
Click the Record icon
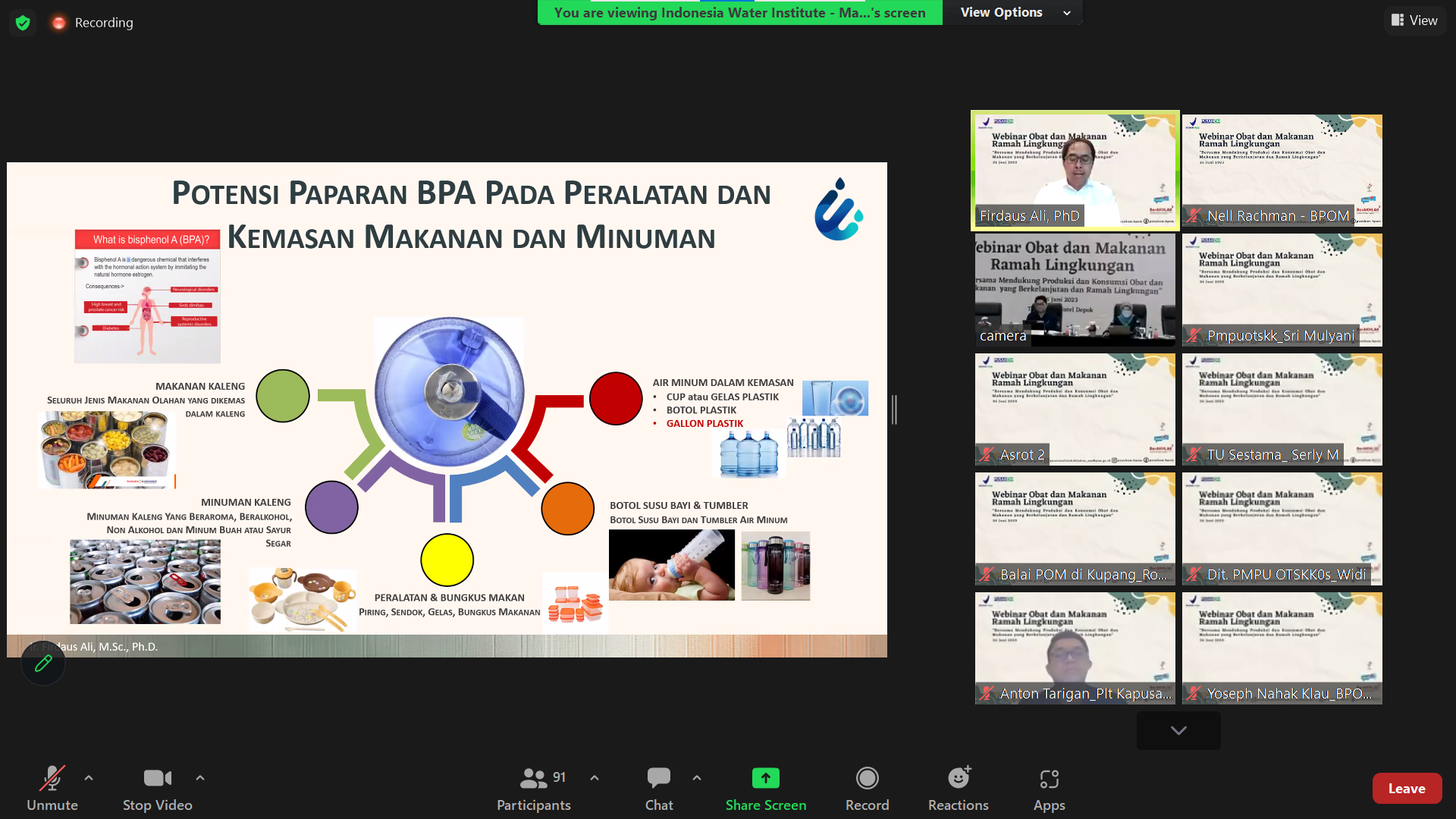[x=867, y=779]
